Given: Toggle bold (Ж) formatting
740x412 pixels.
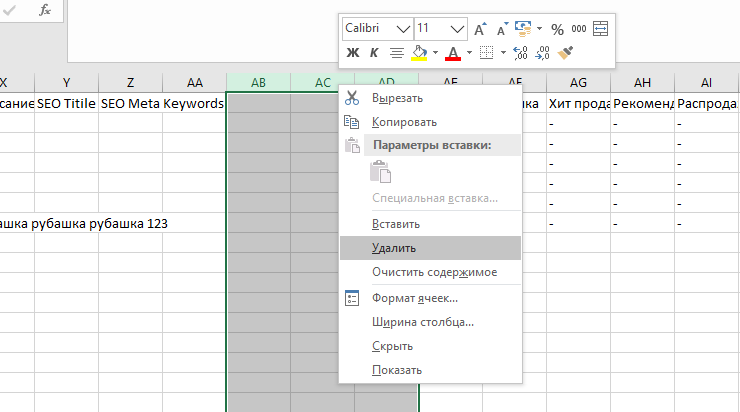Looking at the screenshot, I should 352,52.
